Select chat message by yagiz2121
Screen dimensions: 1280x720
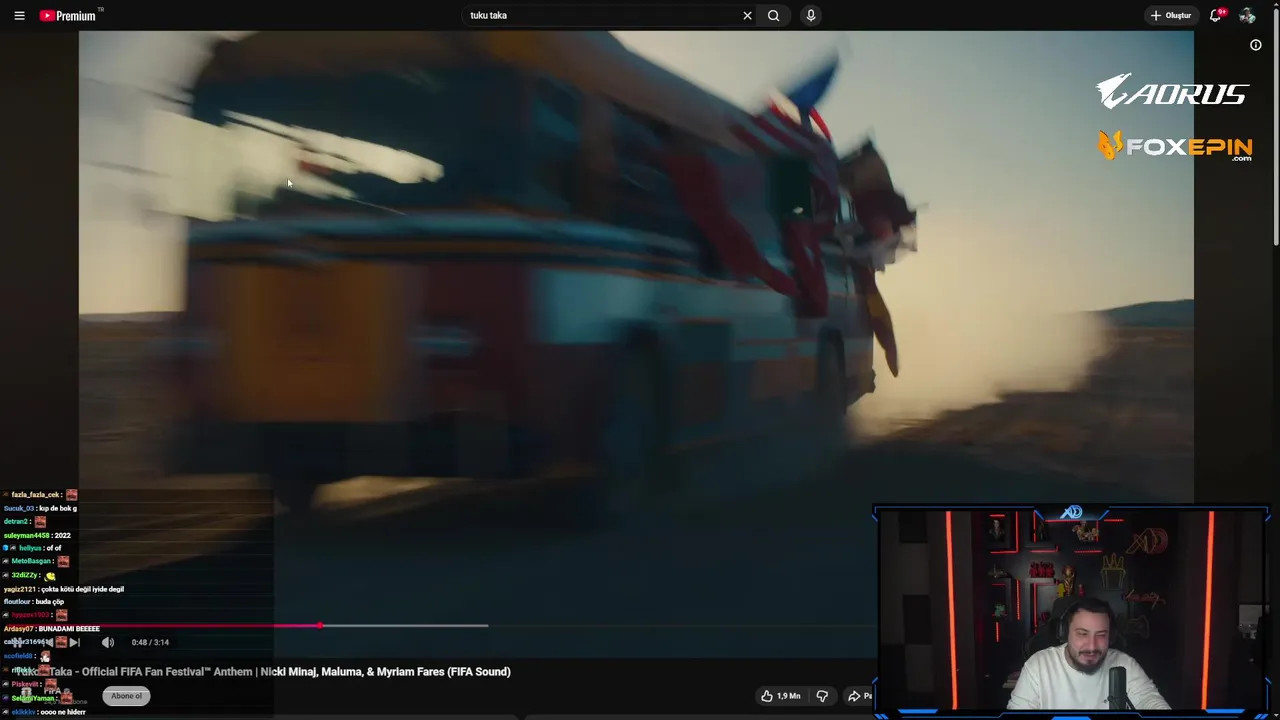point(64,589)
